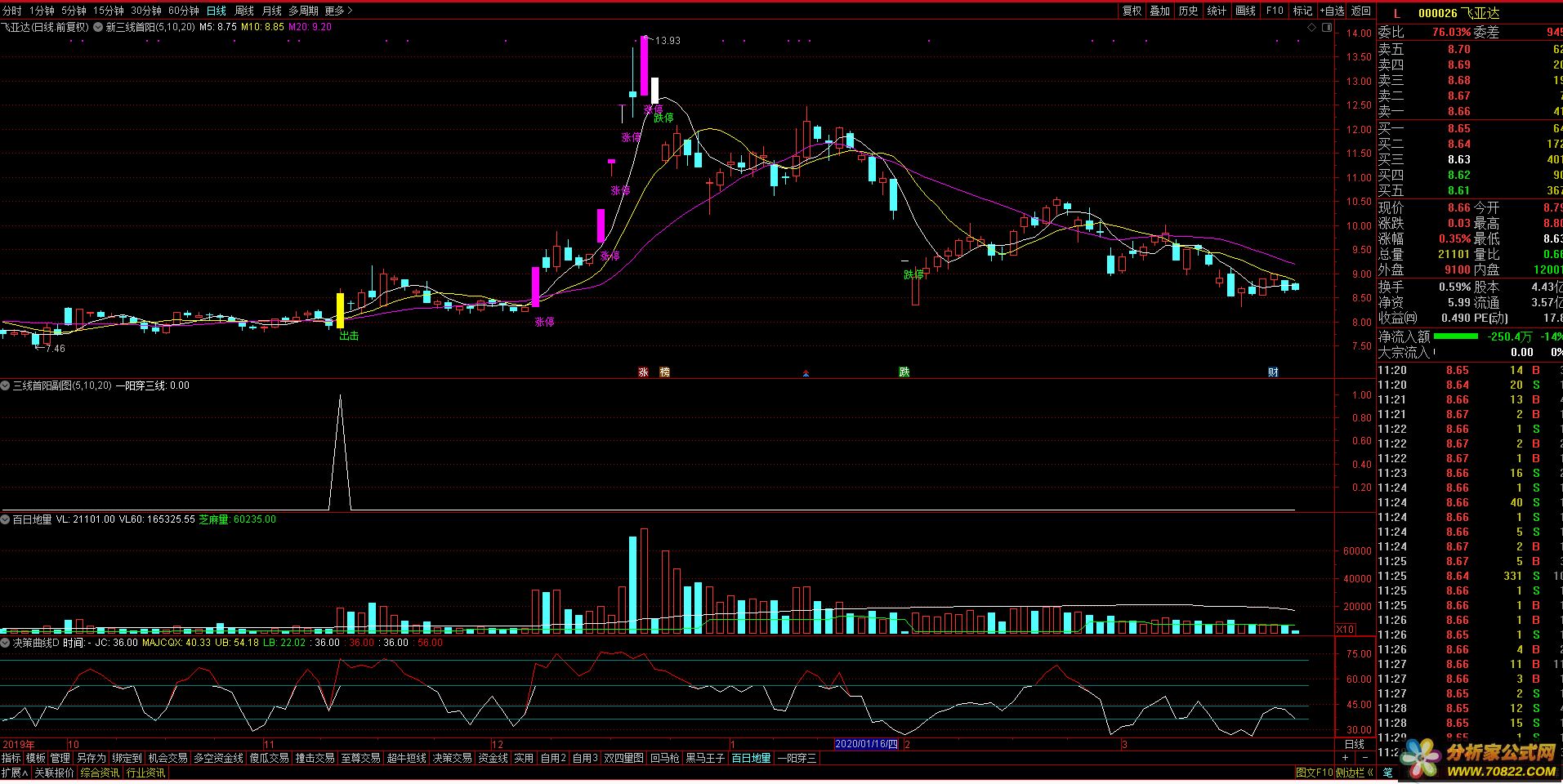Expand the 更多 periods menu

pos(338,11)
